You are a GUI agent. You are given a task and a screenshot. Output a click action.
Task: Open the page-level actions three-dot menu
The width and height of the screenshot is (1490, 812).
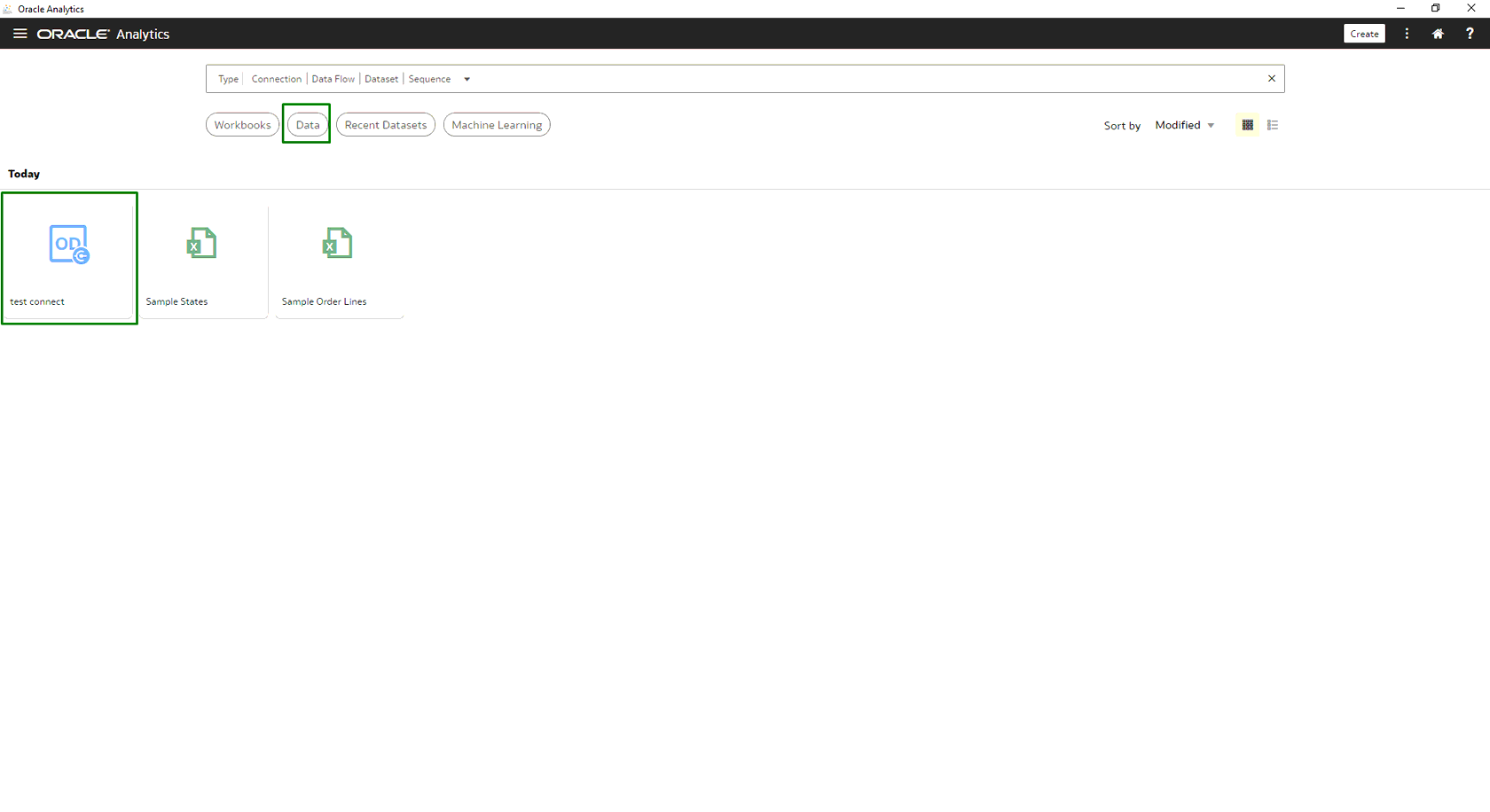point(1407,34)
